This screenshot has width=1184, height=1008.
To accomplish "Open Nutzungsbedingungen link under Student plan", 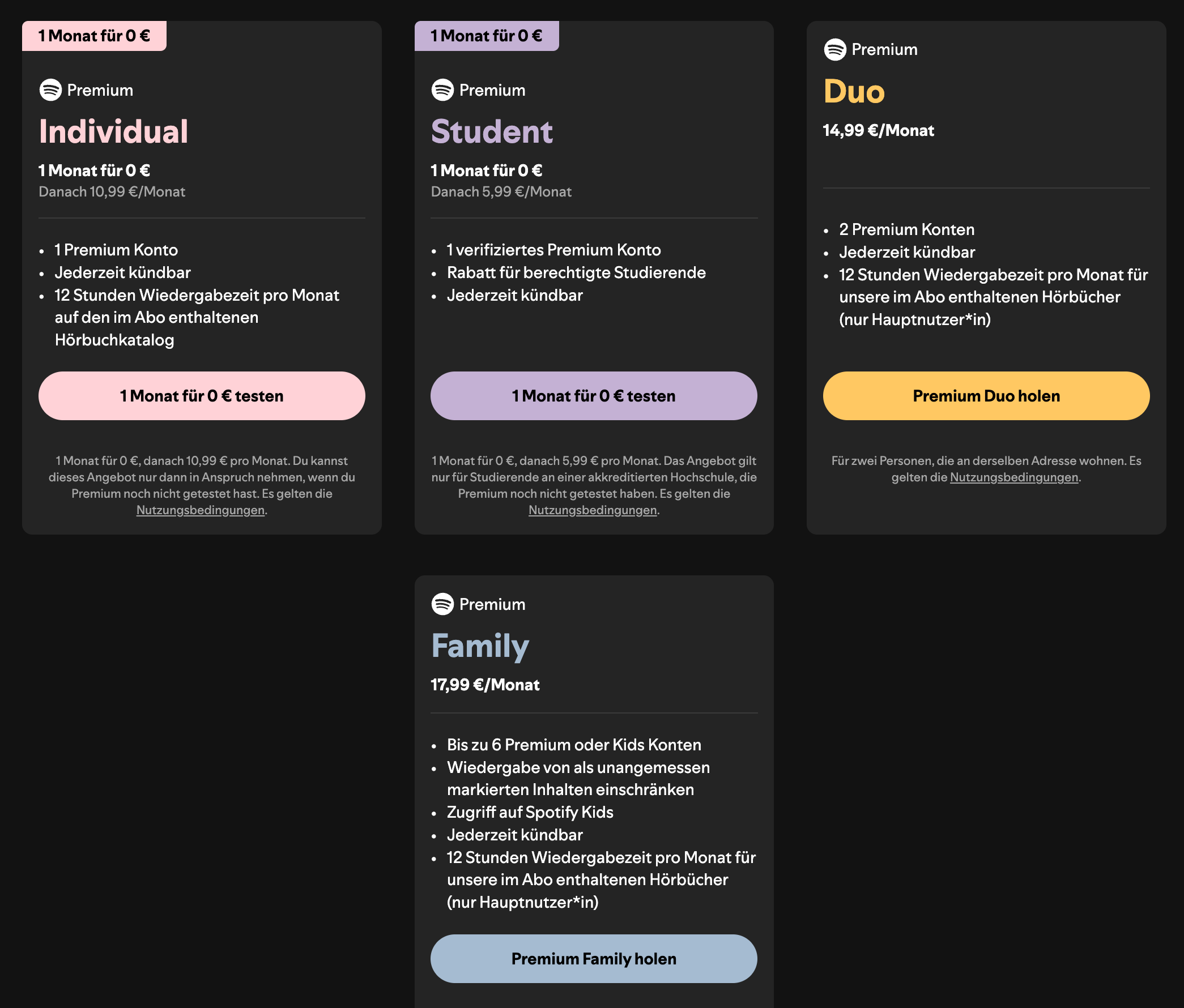I will tap(592, 510).
